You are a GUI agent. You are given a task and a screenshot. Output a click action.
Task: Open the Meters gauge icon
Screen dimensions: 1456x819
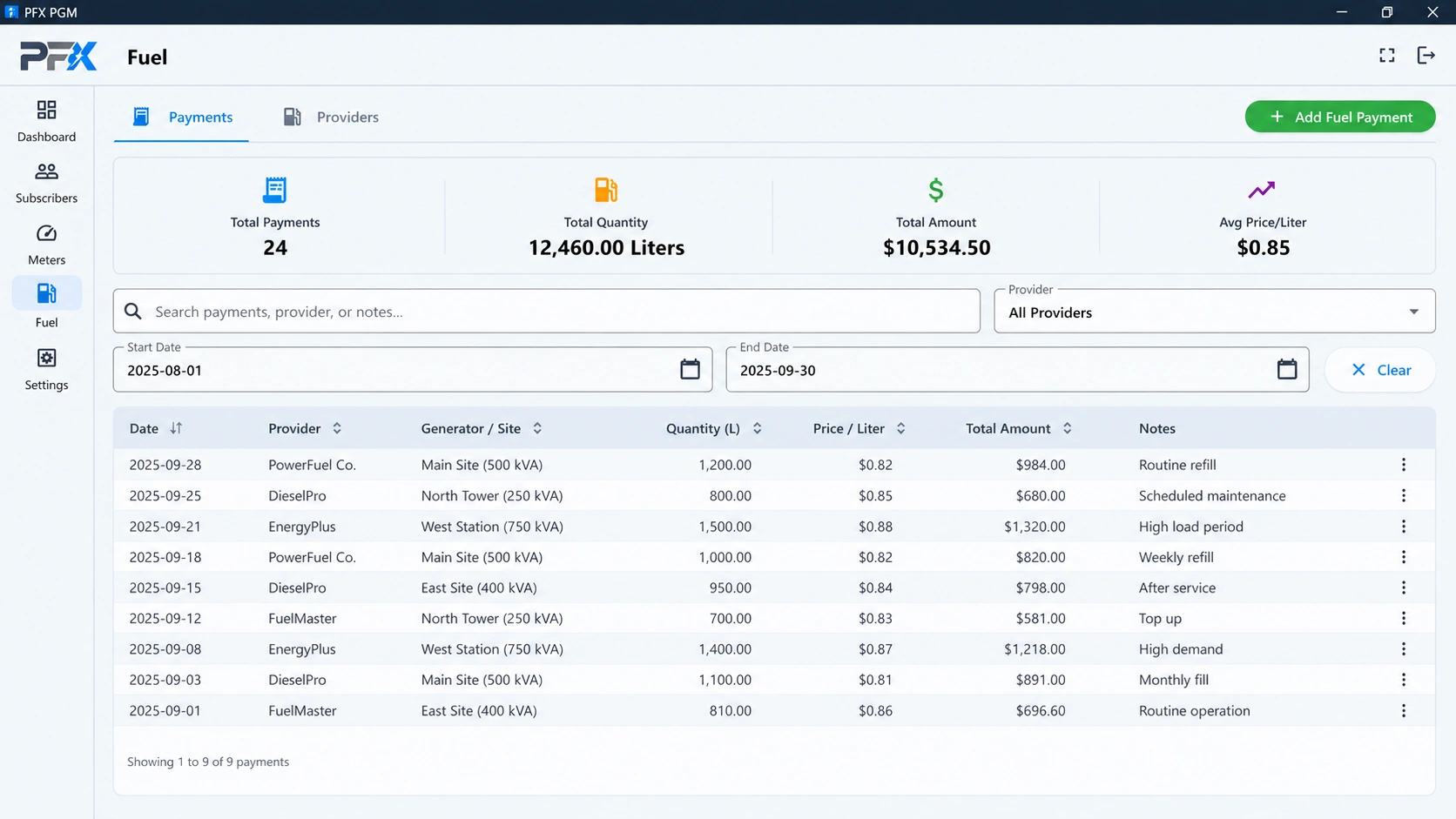(x=46, y=233)
